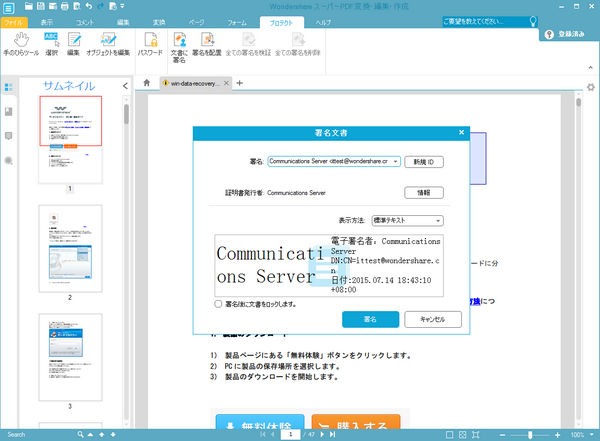Close the 署名文書 dialog with X
This screenshot has width=600, height=441.
click(x=461, y=132)
